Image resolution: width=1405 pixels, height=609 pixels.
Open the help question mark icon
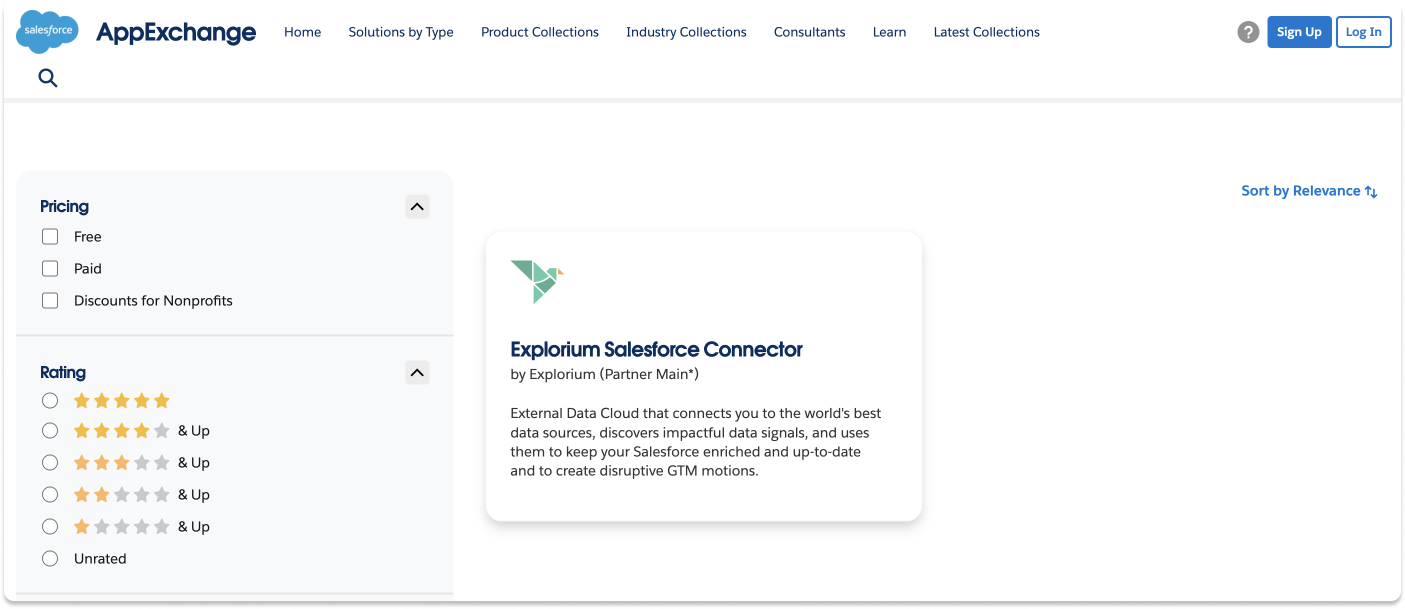point(1247,31)
